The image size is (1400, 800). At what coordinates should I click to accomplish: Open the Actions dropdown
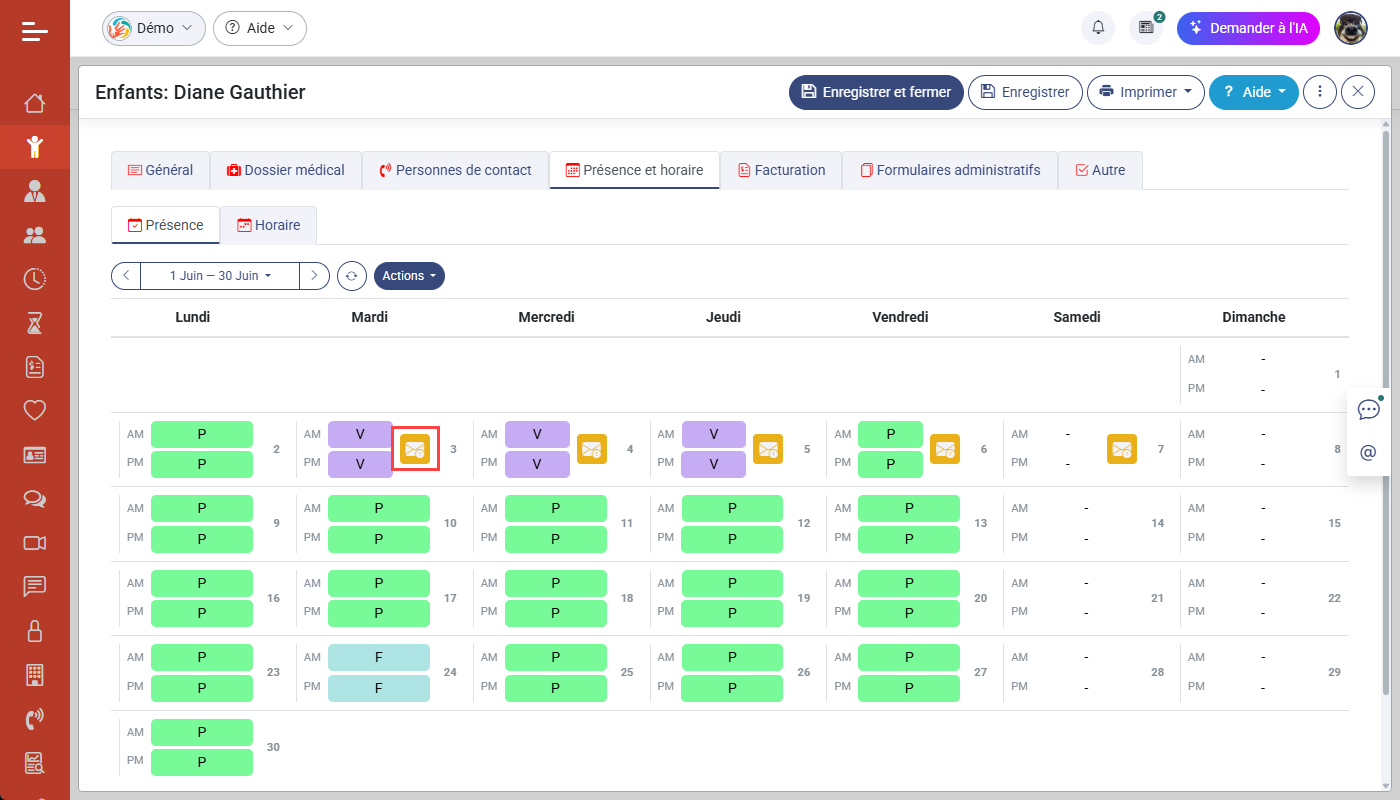tap(409, 276)
